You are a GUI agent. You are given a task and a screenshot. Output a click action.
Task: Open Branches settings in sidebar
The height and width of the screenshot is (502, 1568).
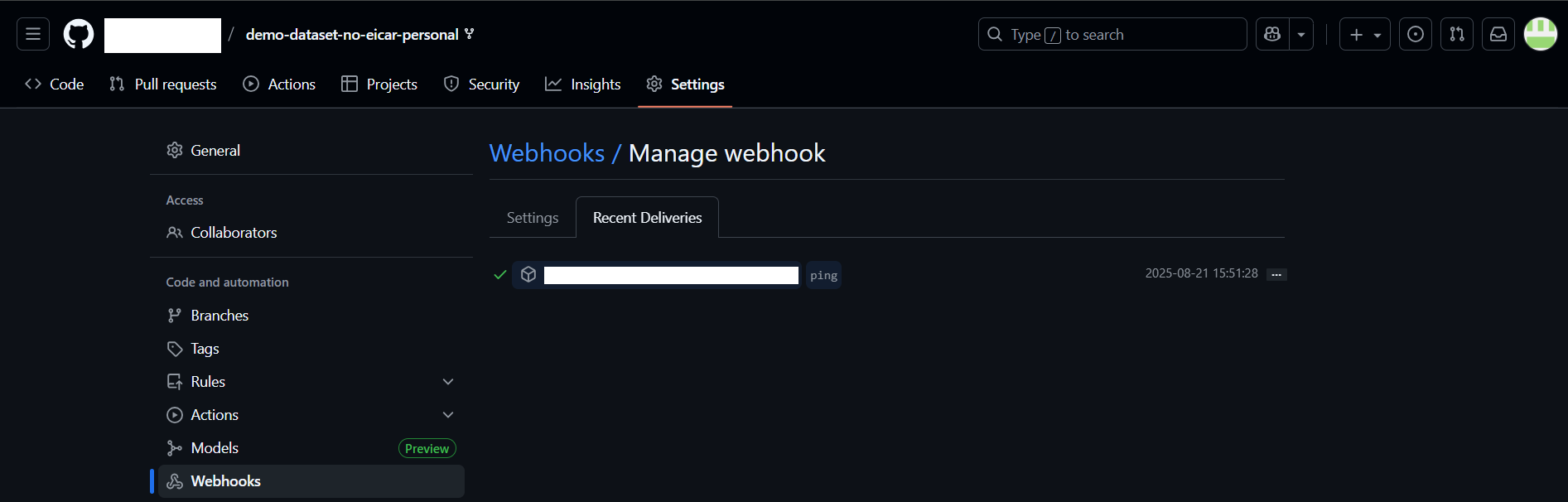[x=311, y=316]
